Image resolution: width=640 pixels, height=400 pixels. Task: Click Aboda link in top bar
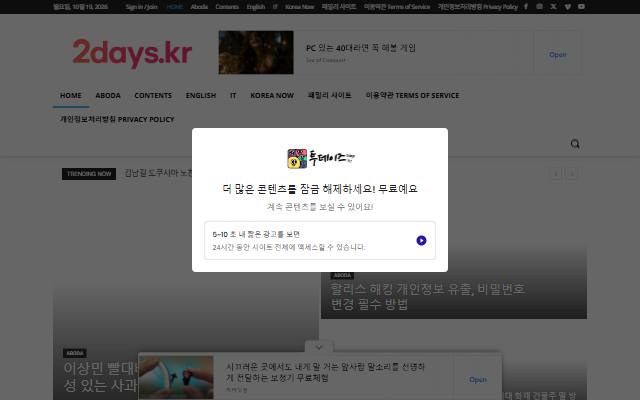coord(199,7)
